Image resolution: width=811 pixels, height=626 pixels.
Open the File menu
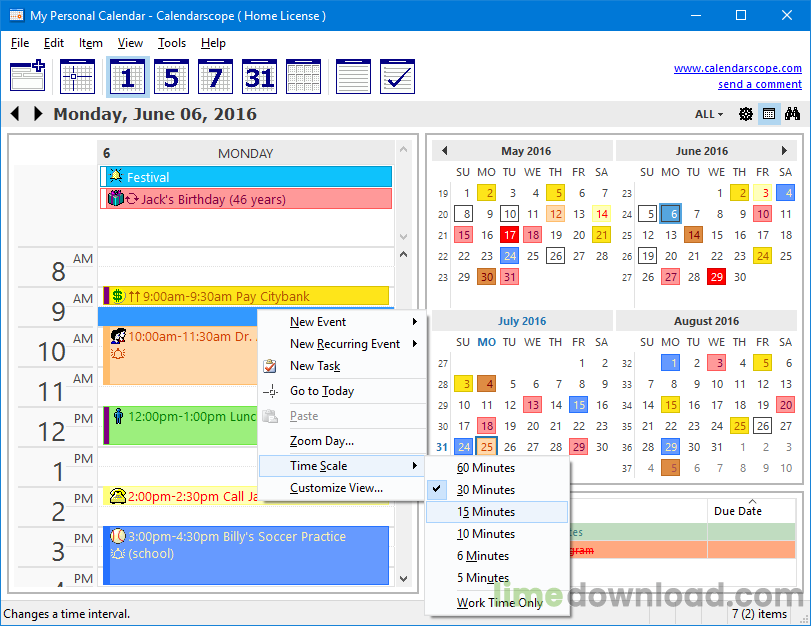click(x=20, y=43)
